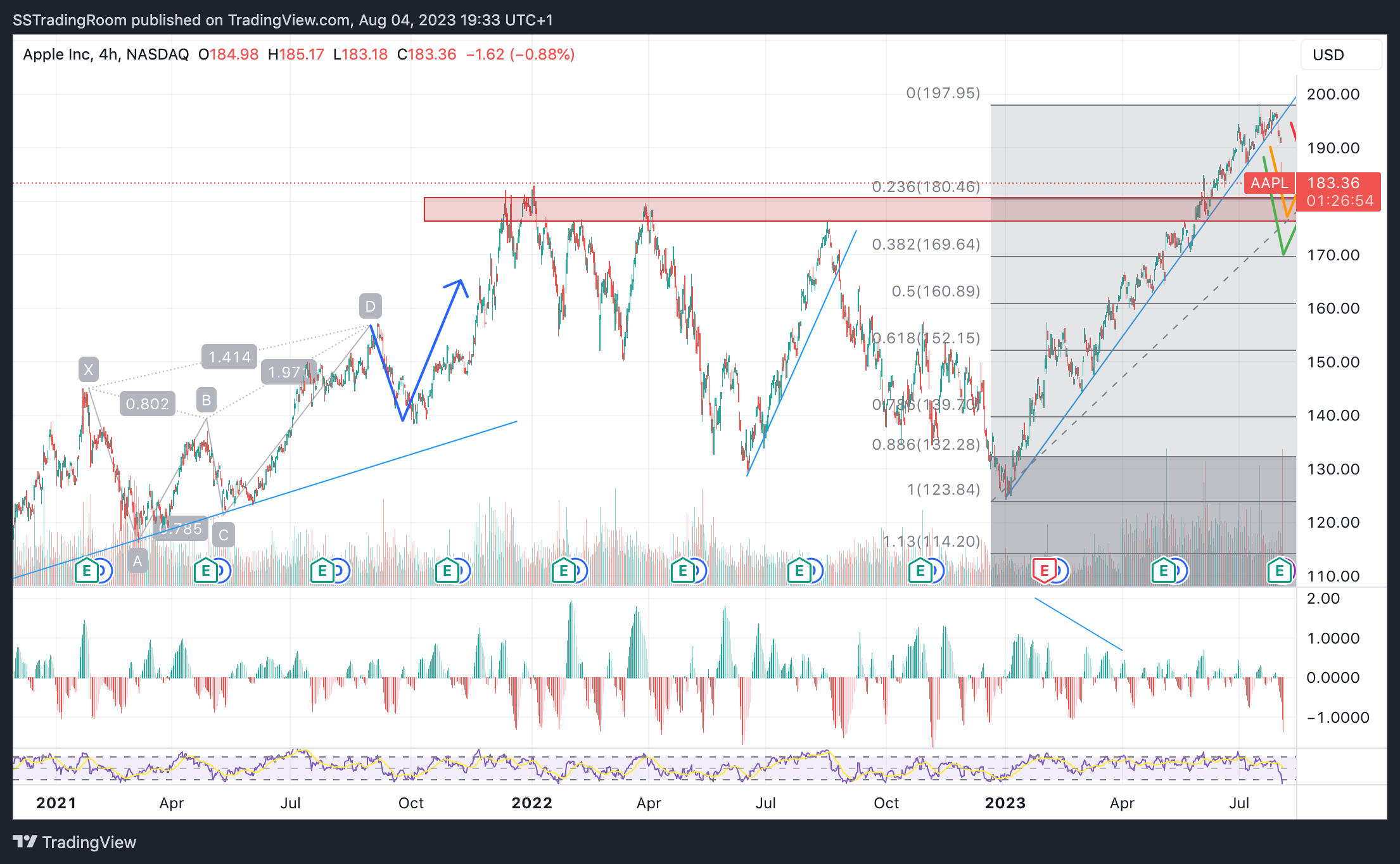This screenshot has width=1400, height=864.
Task: Click the earnings marker below the C label
Action: click(x=205, y=571)
